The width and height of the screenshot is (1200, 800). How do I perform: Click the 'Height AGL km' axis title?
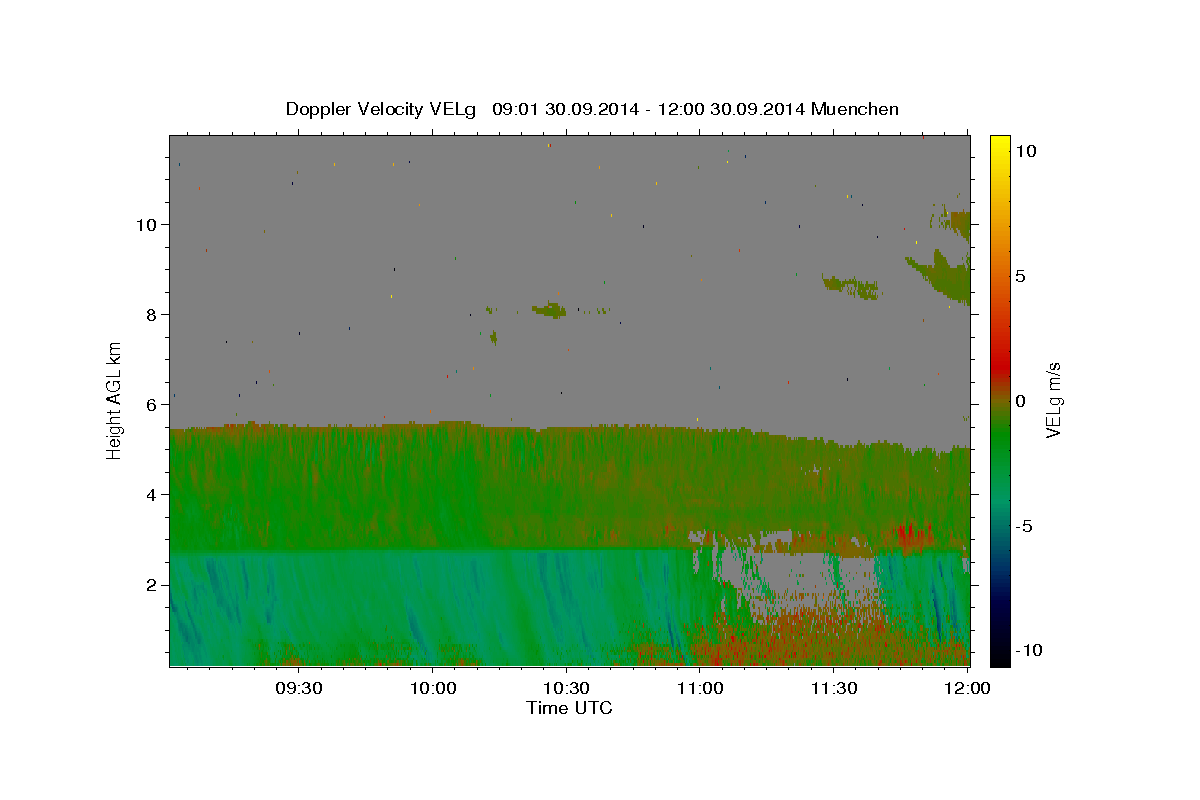pos(115,400)
